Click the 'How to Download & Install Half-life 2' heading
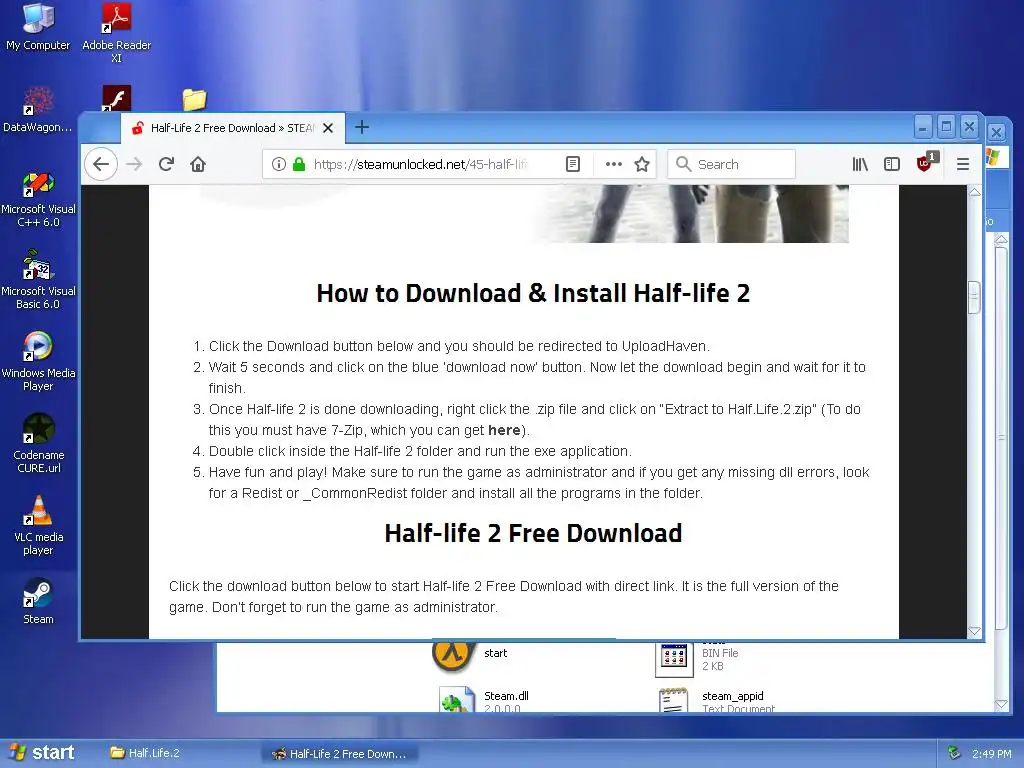The height and width of the screenshot is (768, 1024). point(533,293)
